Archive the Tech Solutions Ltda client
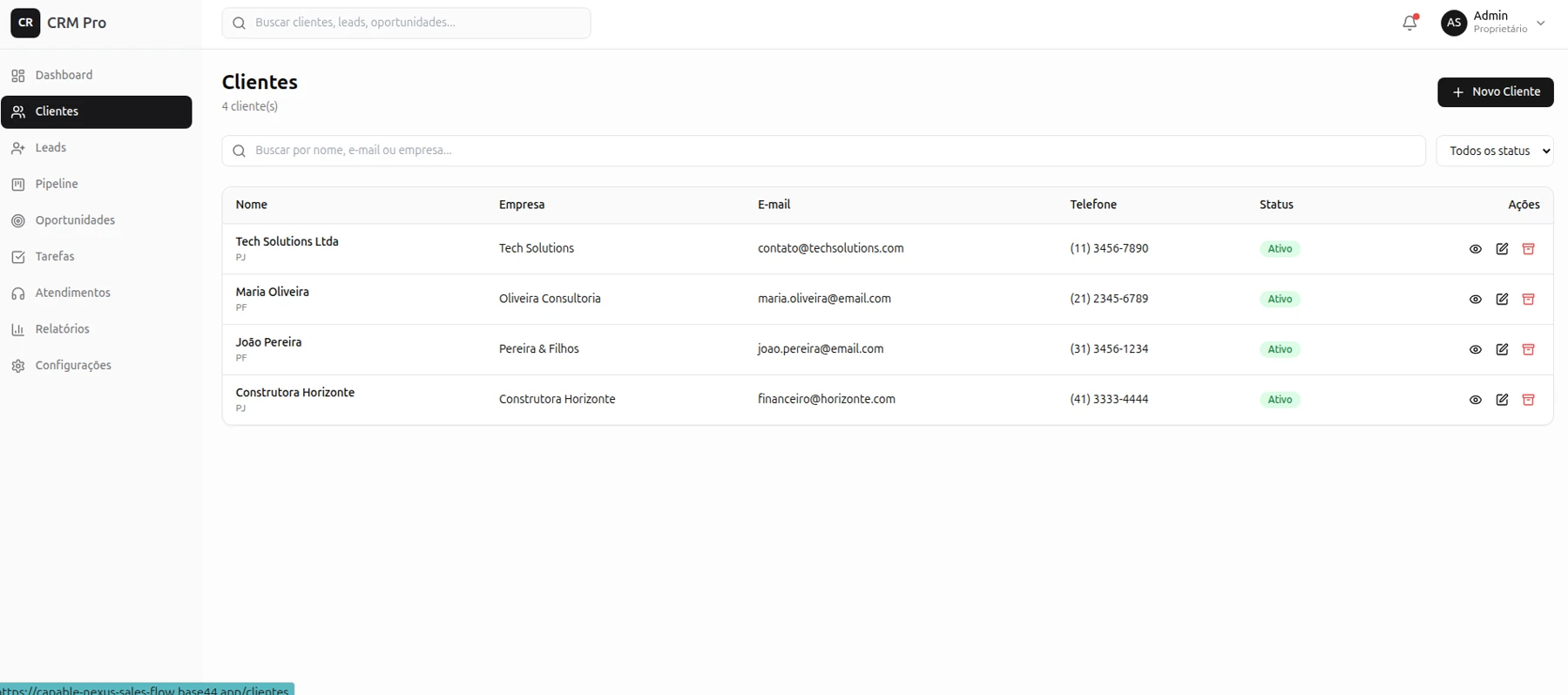This screenshot has height=695, width=1568. tap(1528, 249)
